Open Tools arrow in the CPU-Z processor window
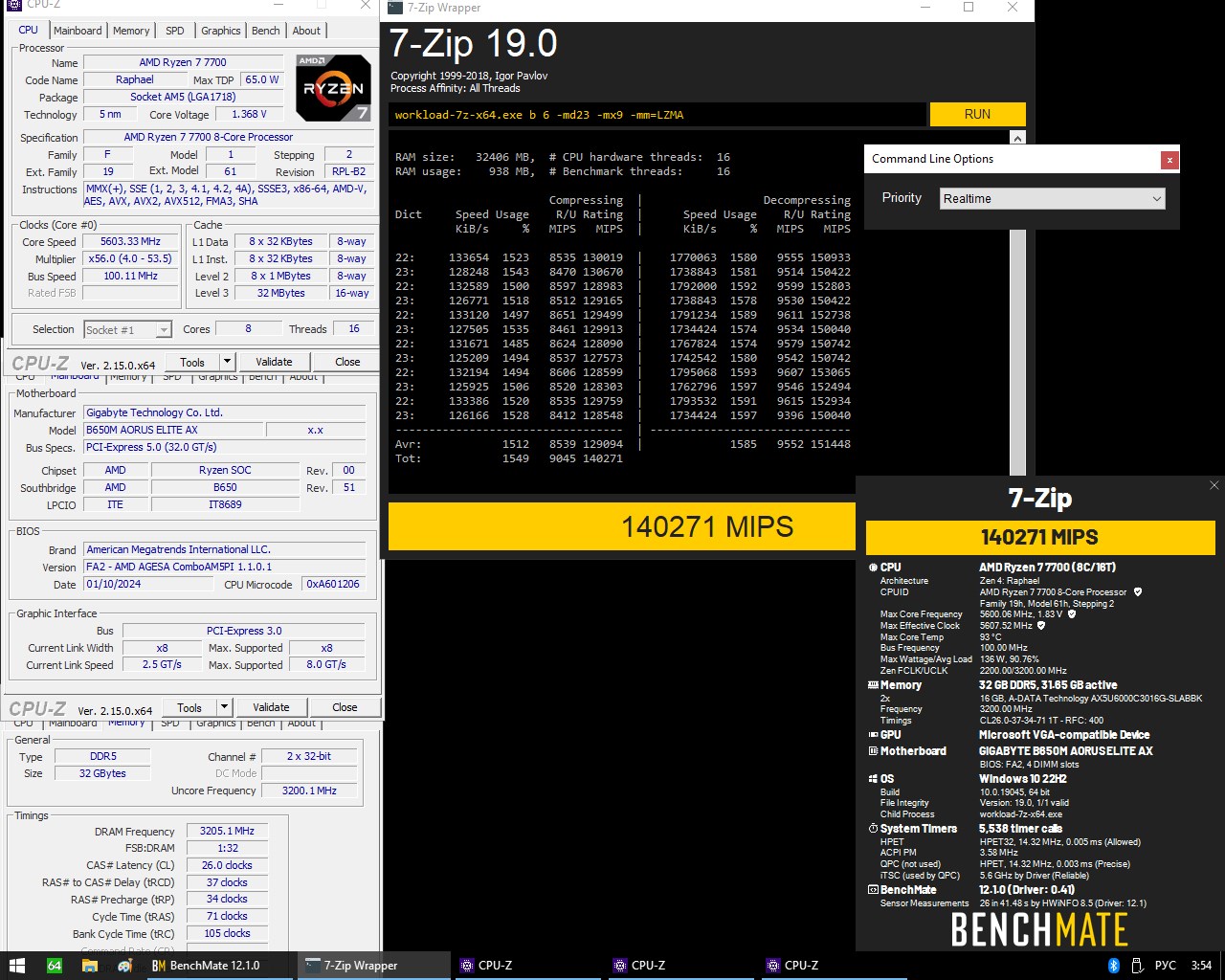The image size is (1225, 980). pos(228,362)
